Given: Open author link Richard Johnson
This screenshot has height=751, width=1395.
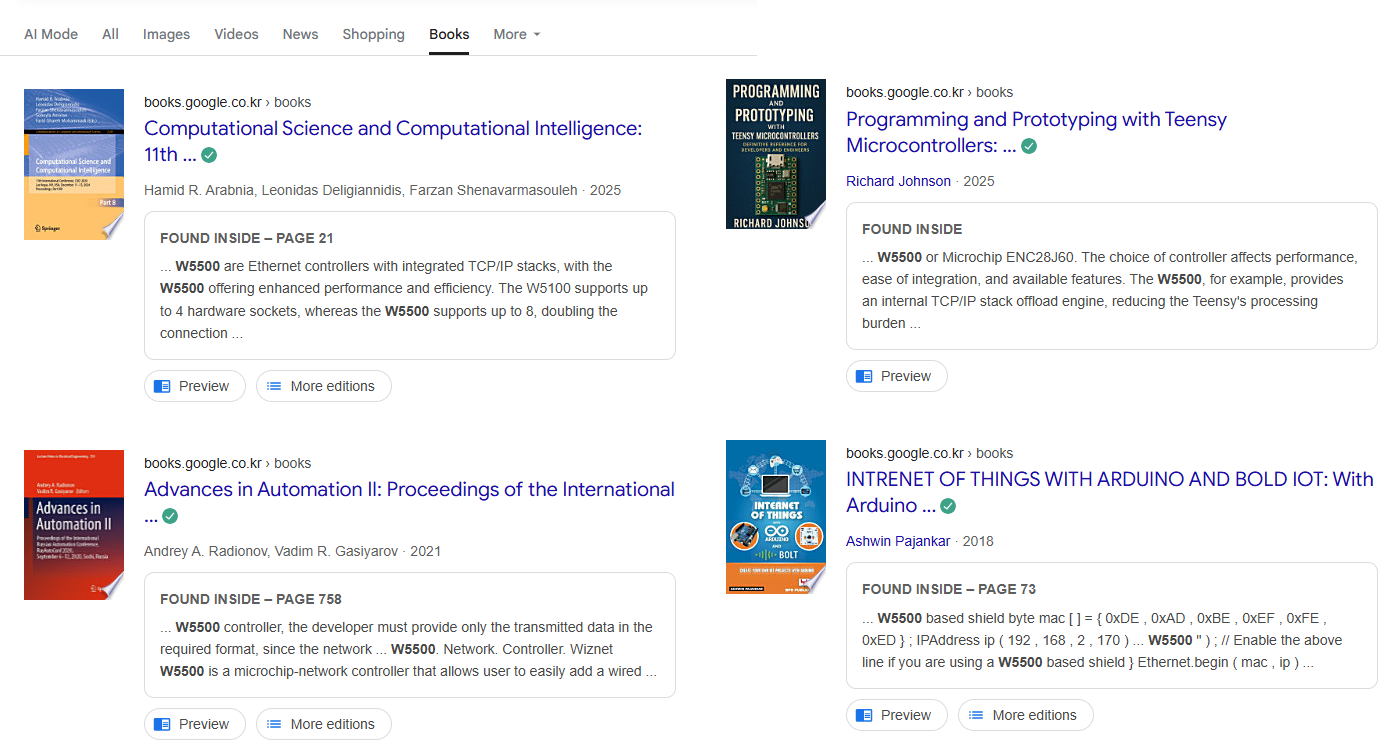Looking at the screenshot, I should 898,181.
